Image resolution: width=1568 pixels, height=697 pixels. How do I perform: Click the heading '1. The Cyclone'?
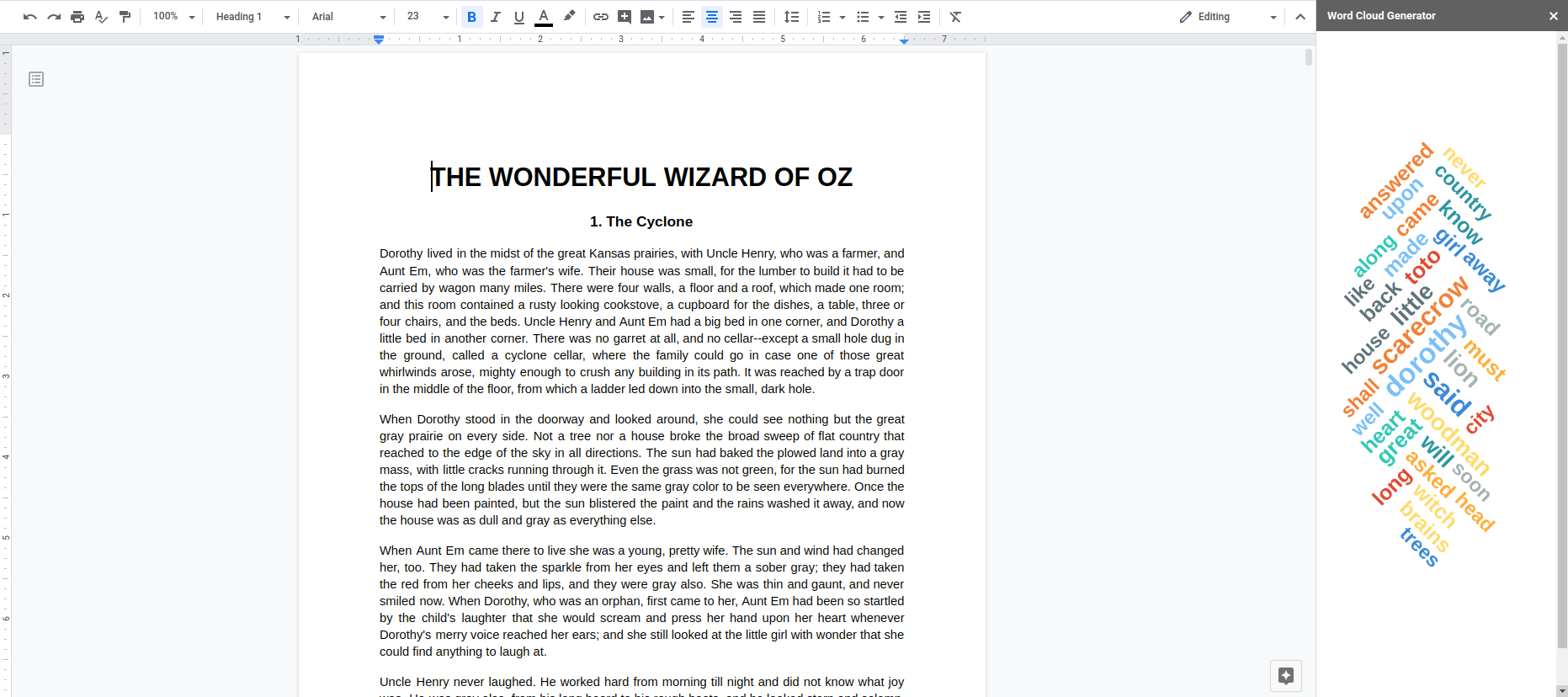pyautogui.click(x=641, y=221)
